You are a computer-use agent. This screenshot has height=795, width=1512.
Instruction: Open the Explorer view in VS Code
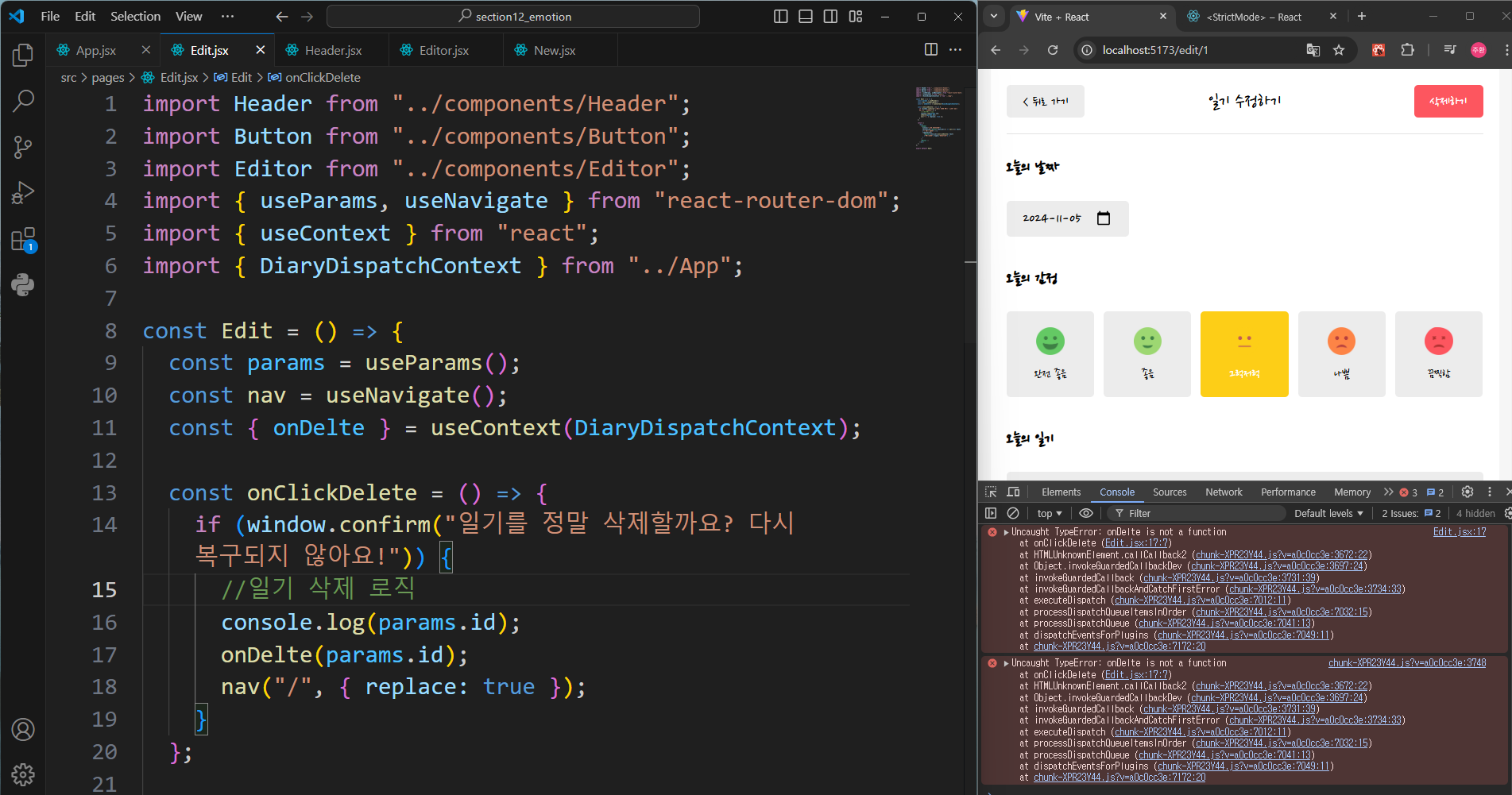pos(23,55)
